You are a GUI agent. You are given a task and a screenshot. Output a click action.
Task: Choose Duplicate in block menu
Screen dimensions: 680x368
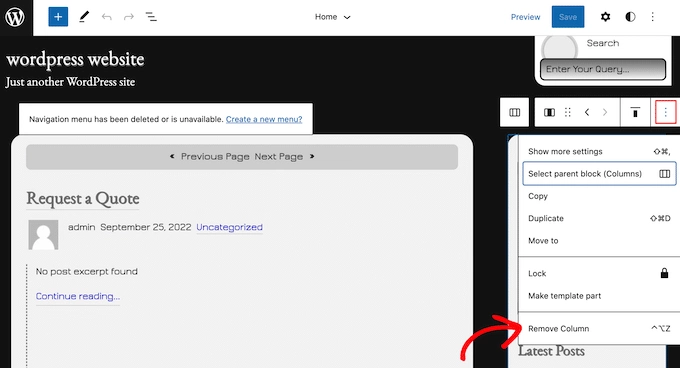(599, 218)
